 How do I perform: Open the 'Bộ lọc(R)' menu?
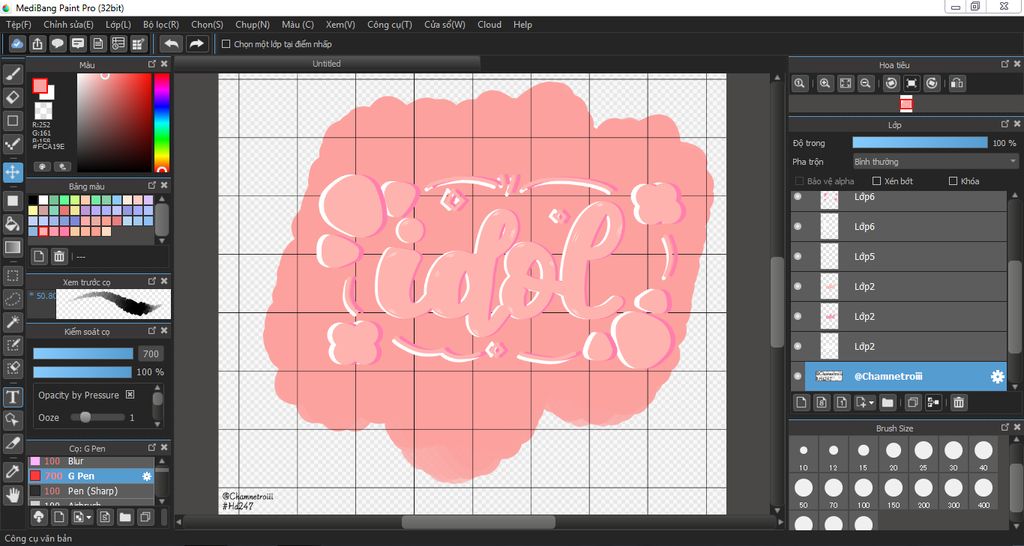pyautogui.click(x=161, y=25)
